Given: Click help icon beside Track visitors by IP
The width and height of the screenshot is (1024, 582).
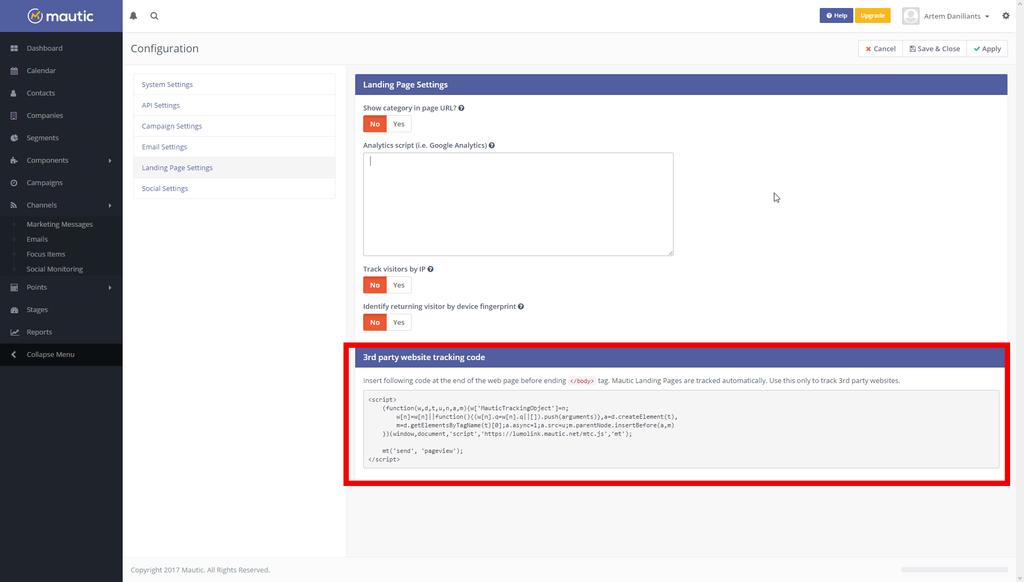Looking at the screenshot, I should pos(430,269).
